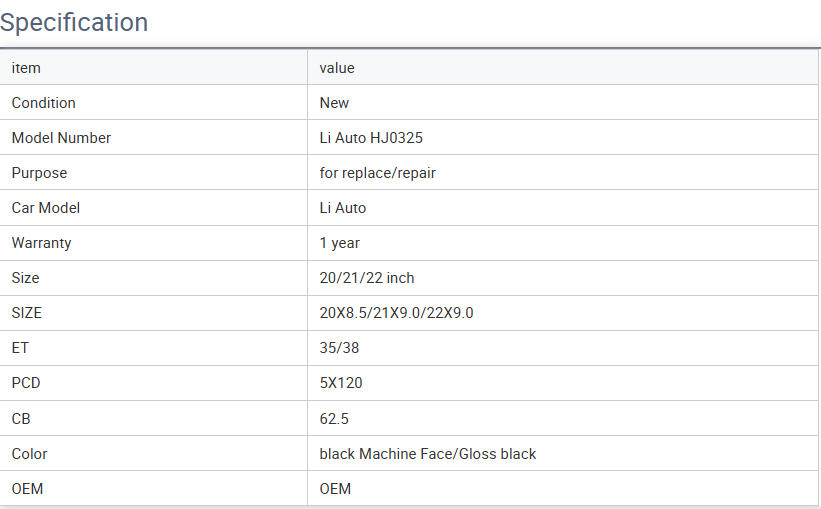Select the Model Number label cell
The image size is (821, 509).
[x=61, y=138]
